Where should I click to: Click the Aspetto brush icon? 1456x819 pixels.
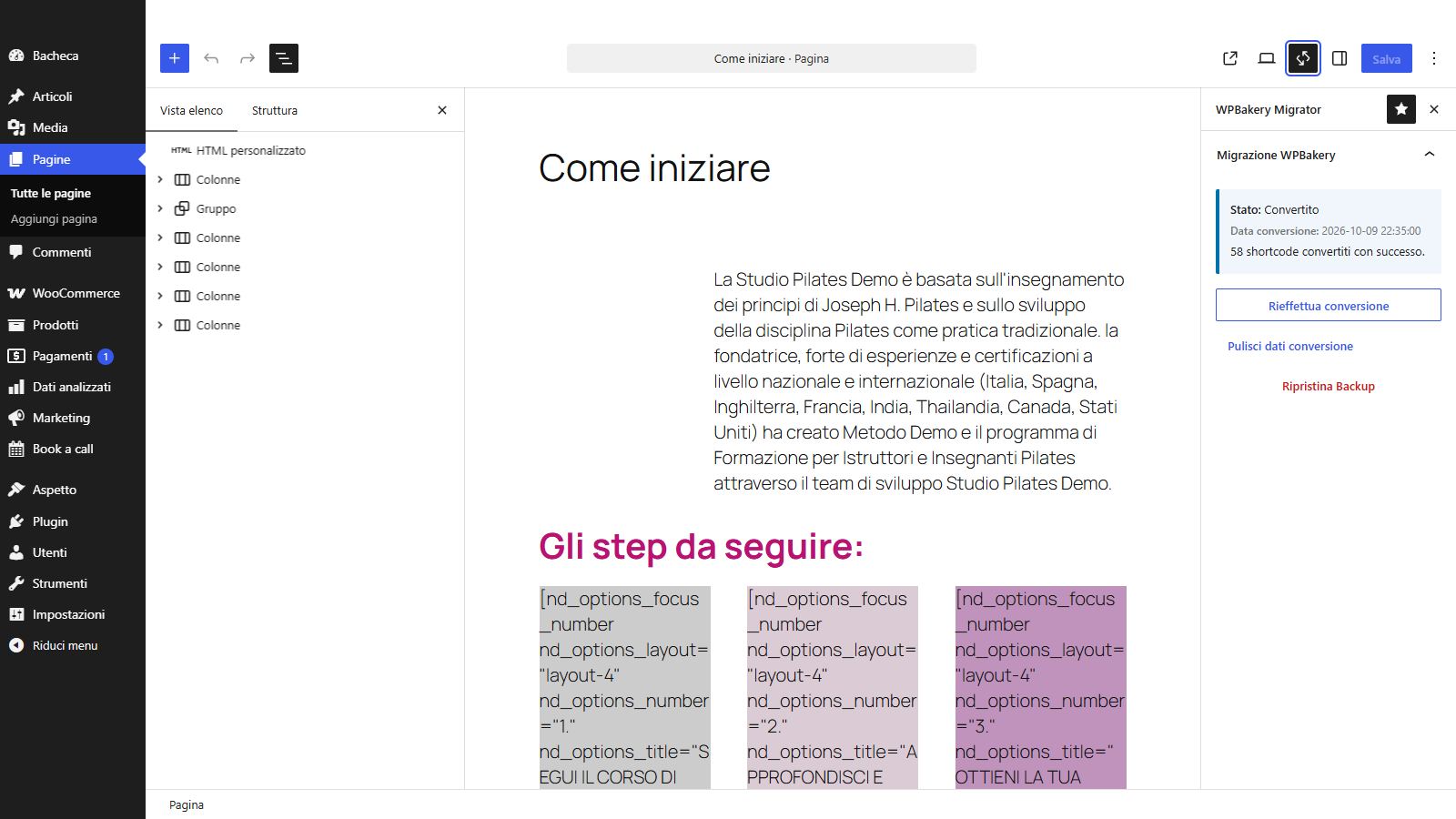[x=16, y=490]
